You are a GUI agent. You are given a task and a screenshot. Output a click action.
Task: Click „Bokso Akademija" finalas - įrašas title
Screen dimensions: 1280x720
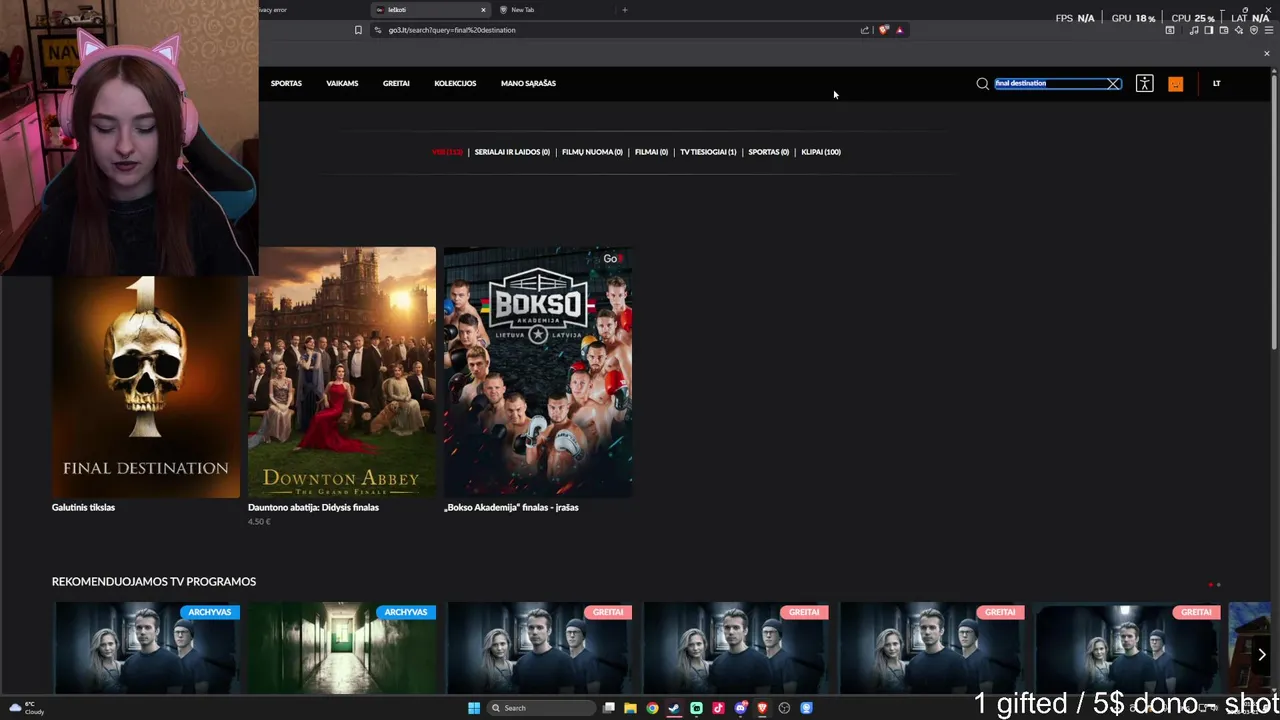(x=511, y=508)
